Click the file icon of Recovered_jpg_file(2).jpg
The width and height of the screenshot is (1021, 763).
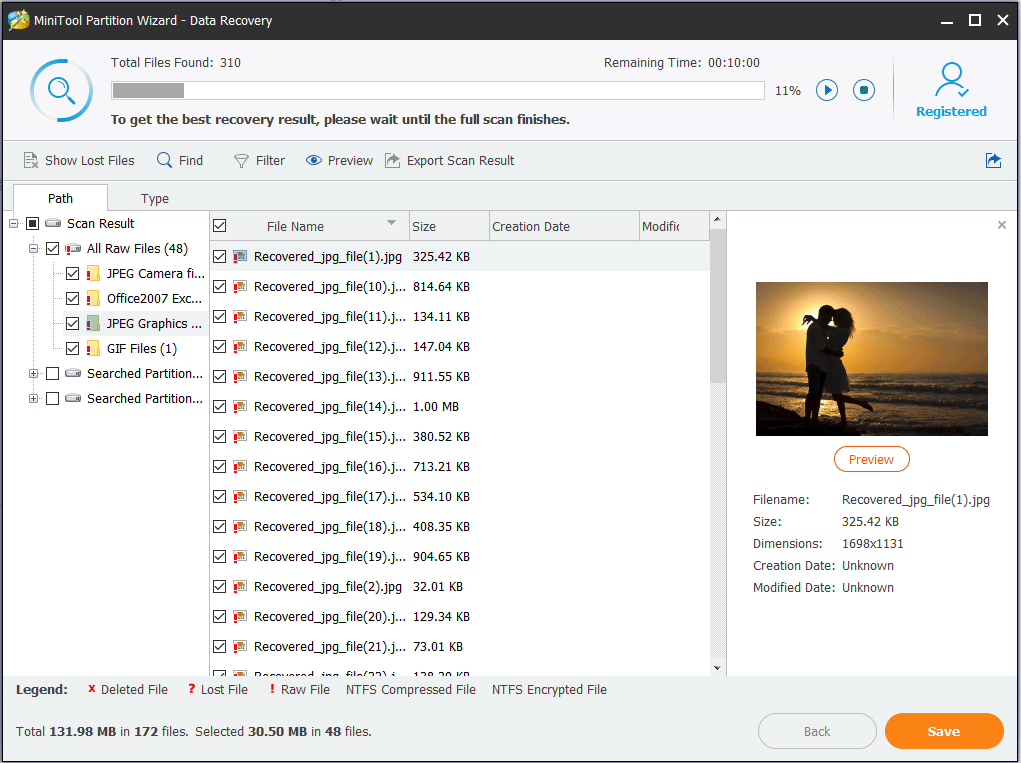240,586
